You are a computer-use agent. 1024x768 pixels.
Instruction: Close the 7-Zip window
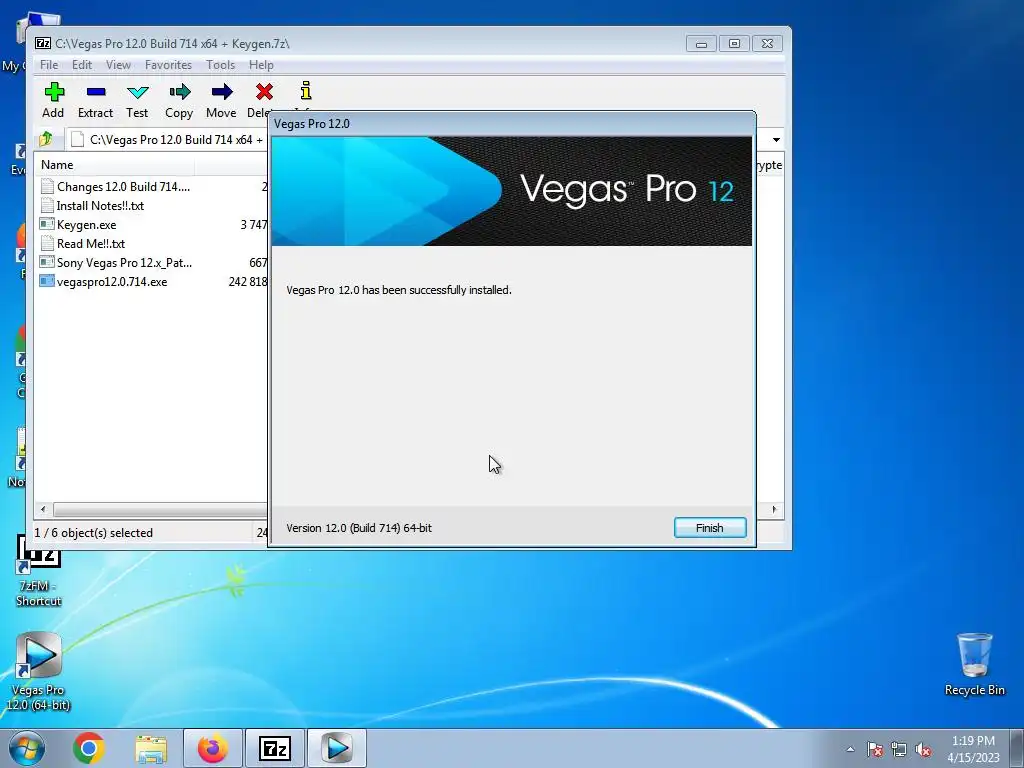[767, 44]
